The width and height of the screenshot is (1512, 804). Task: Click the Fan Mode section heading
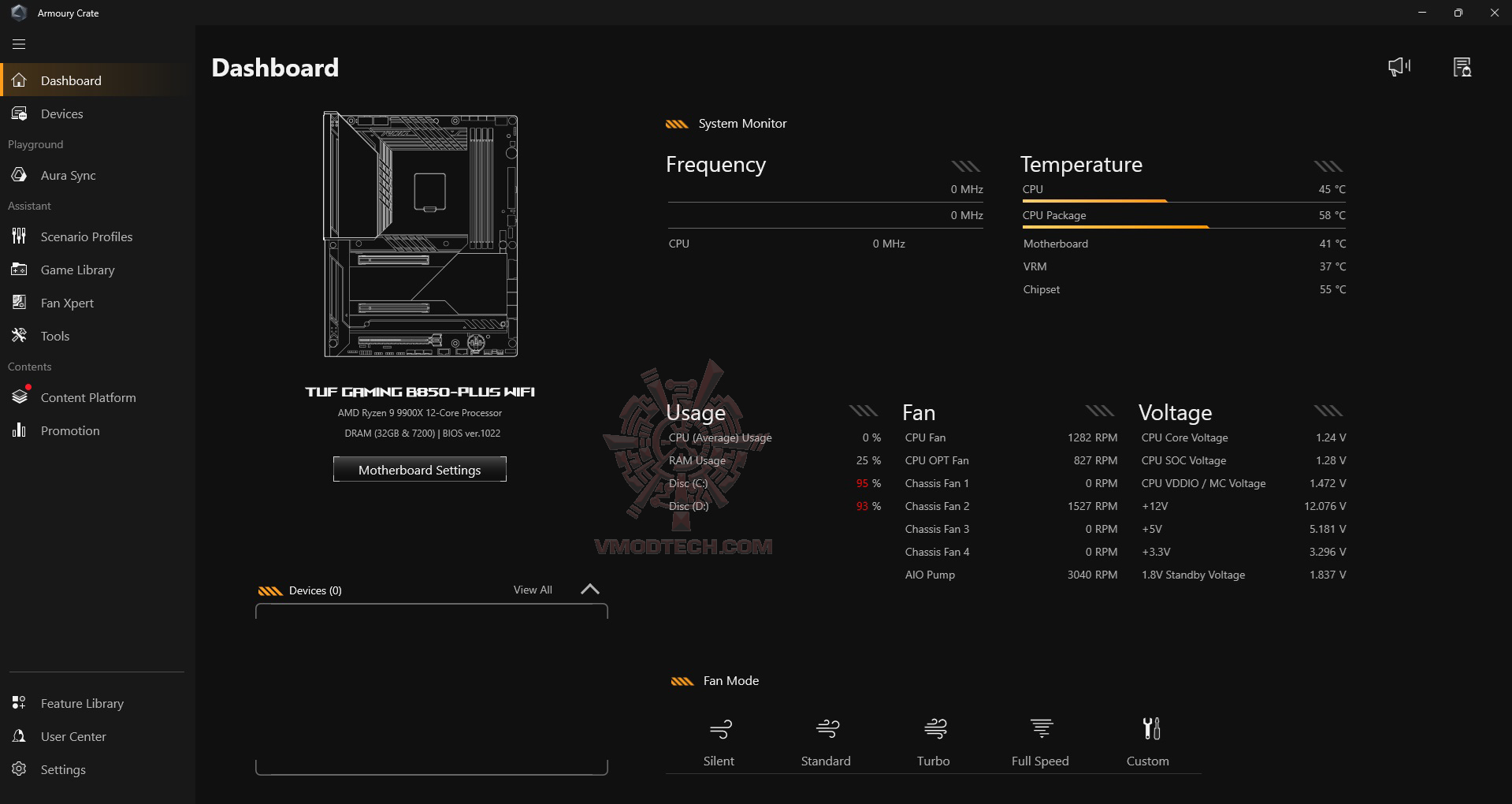pyautogui.click(x=731, y=680)
